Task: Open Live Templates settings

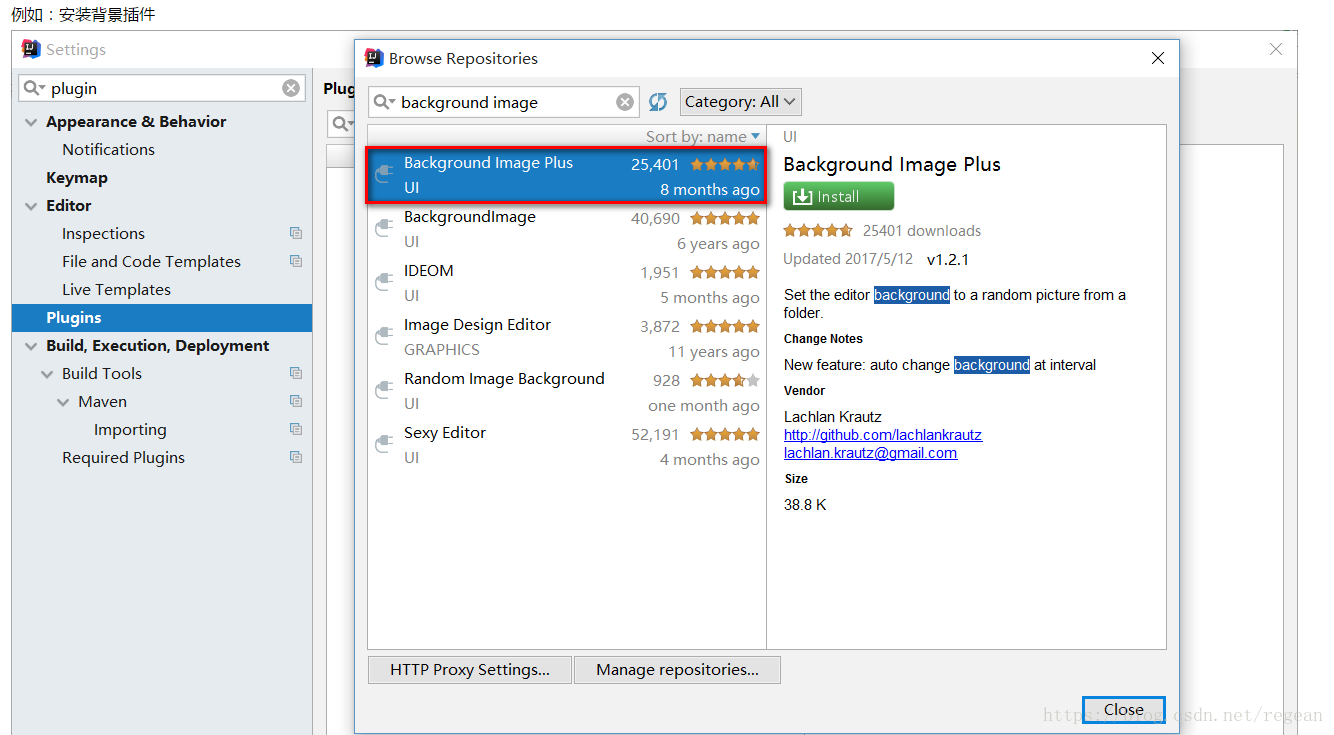Action: (116, 289)
